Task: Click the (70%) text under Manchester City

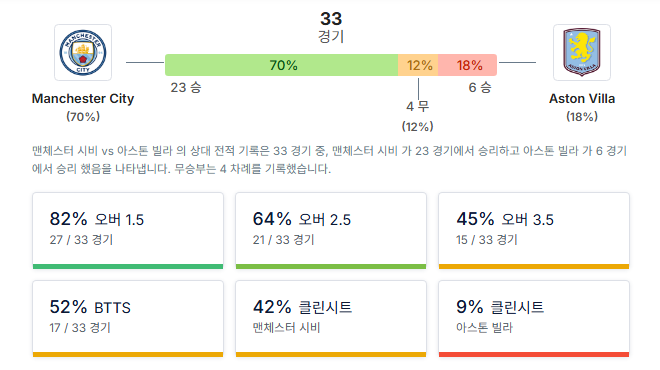Action: [x=83, y=117]
